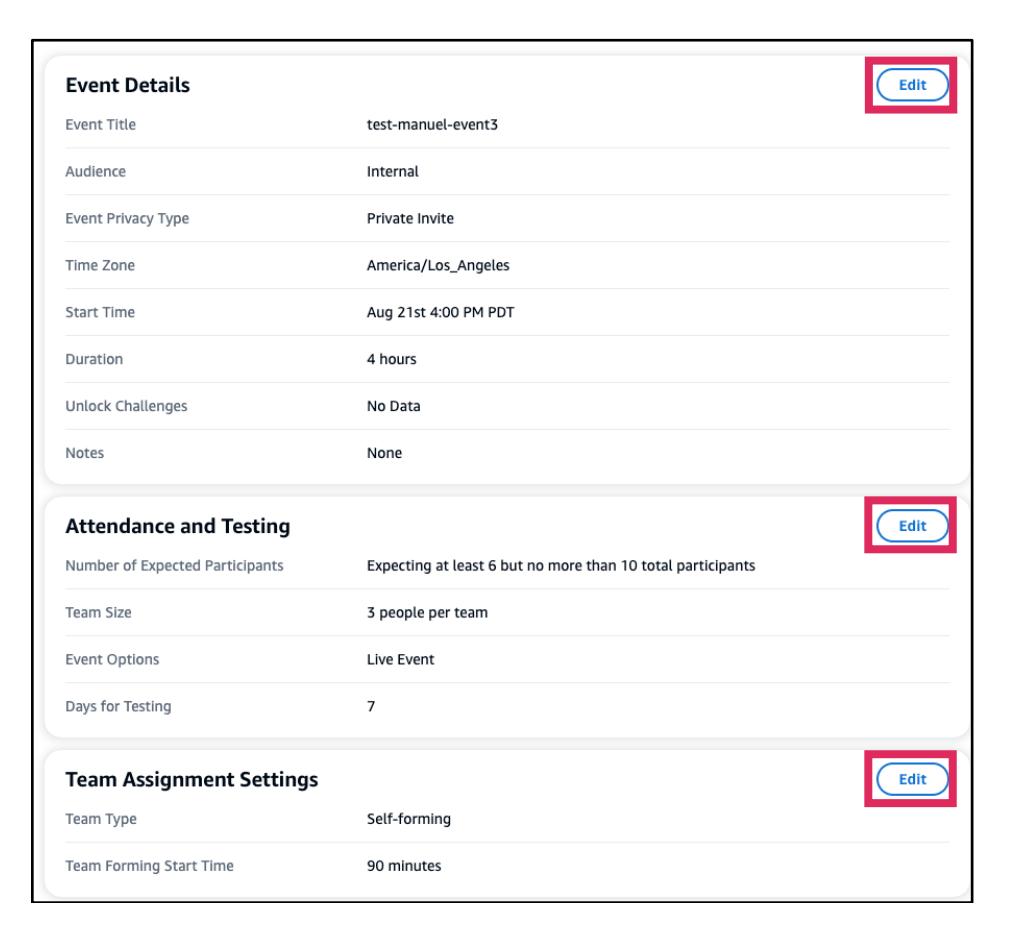The image size is (1009, 938).
Task: Click the Internal audience value
Action: pyautogui.click(x=392, y=171)
